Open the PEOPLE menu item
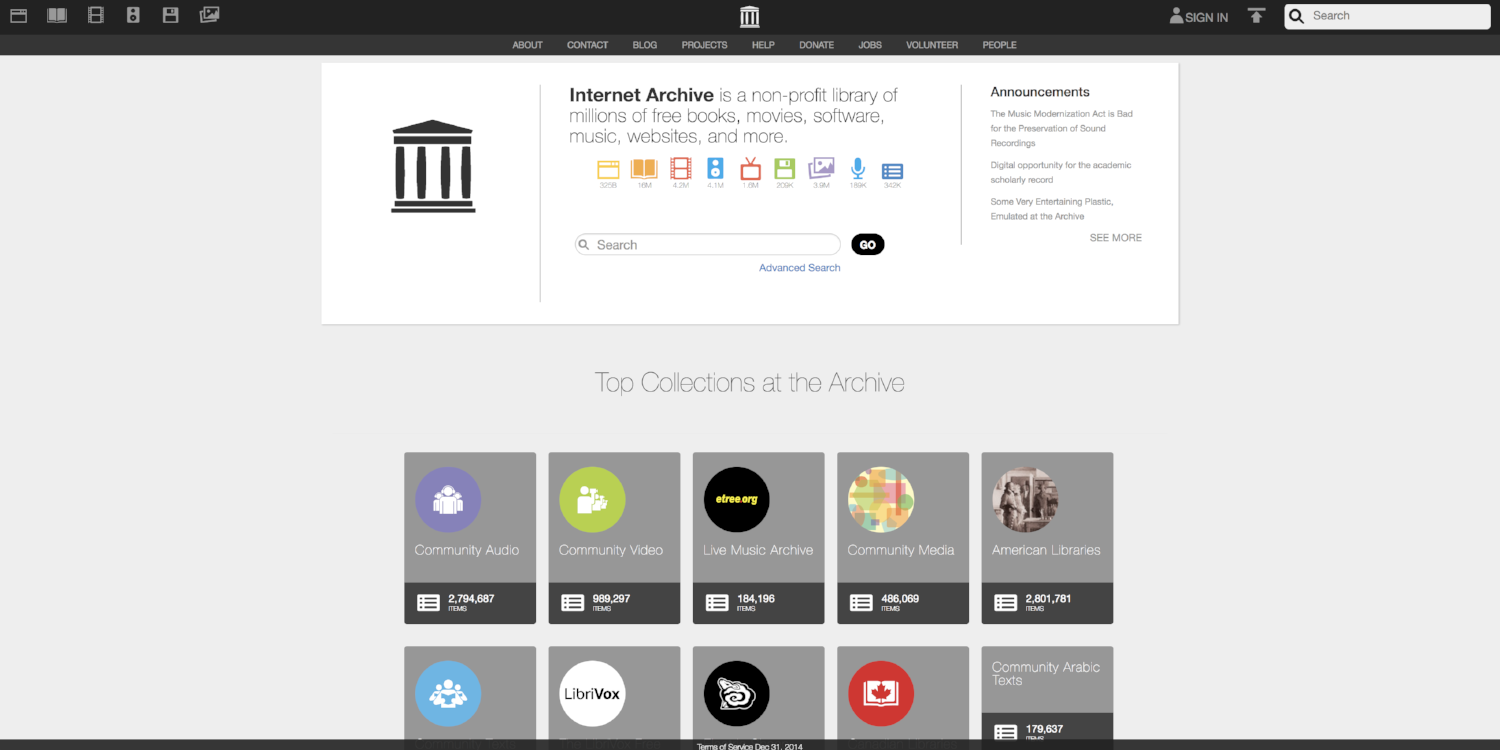This screenshot has width=1500, height=750. 999,45
